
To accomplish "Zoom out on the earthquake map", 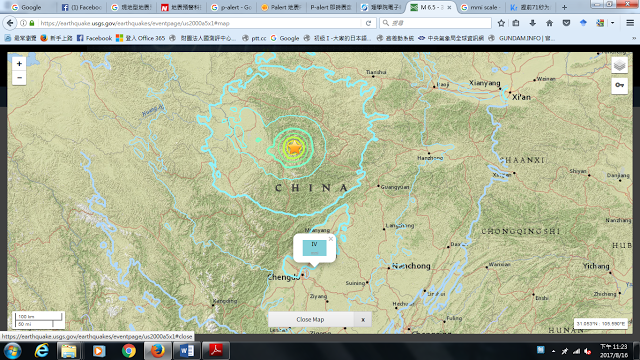I will (x=19, y=78).
